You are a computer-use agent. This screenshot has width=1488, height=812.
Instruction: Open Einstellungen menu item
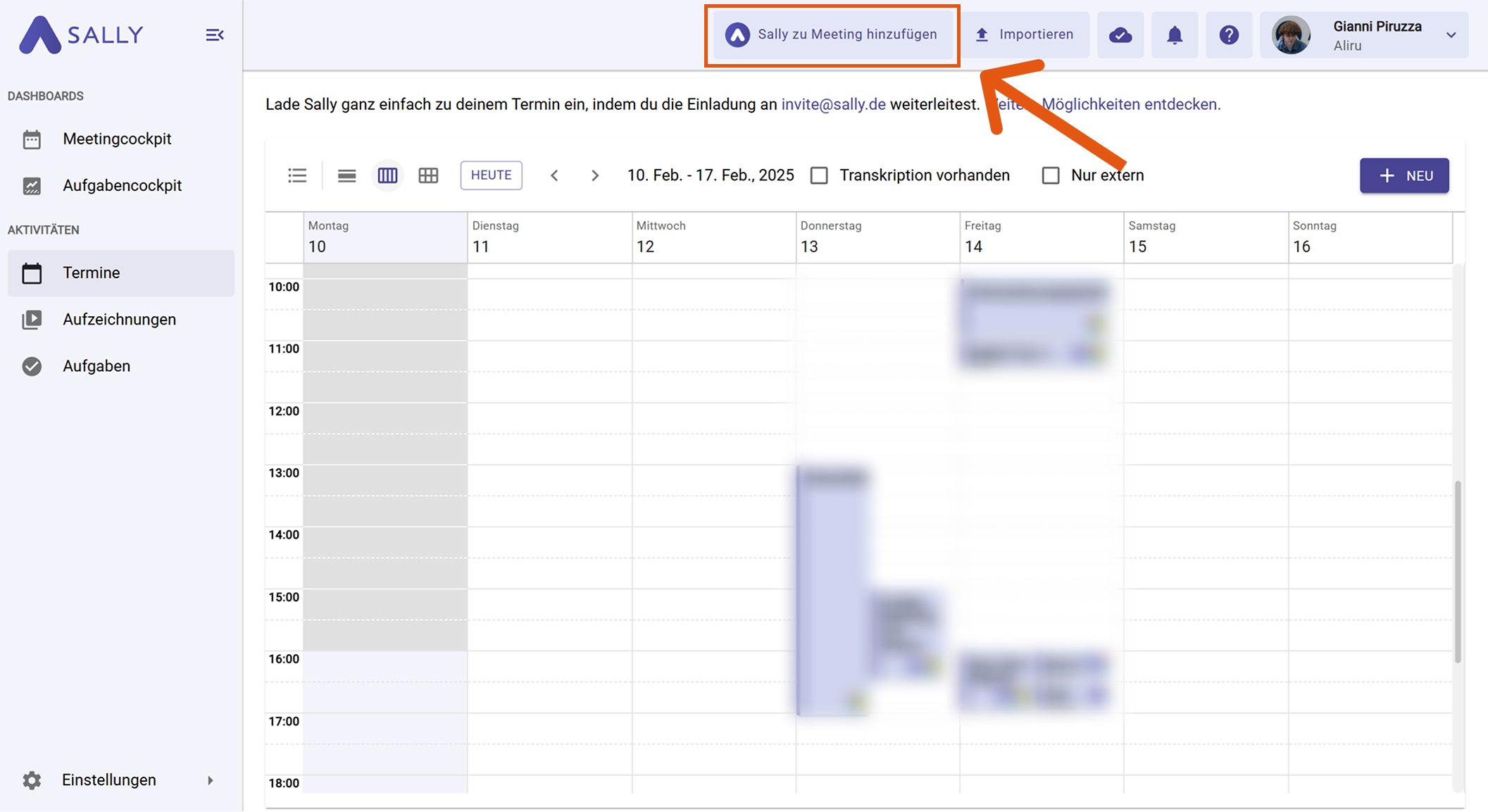[x=121, y=780]
